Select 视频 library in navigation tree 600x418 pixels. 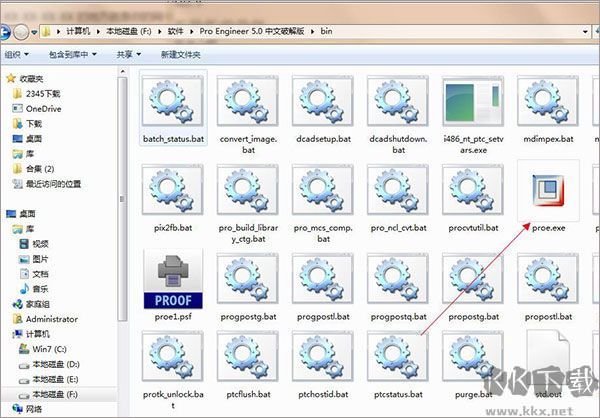click(34, 244)
